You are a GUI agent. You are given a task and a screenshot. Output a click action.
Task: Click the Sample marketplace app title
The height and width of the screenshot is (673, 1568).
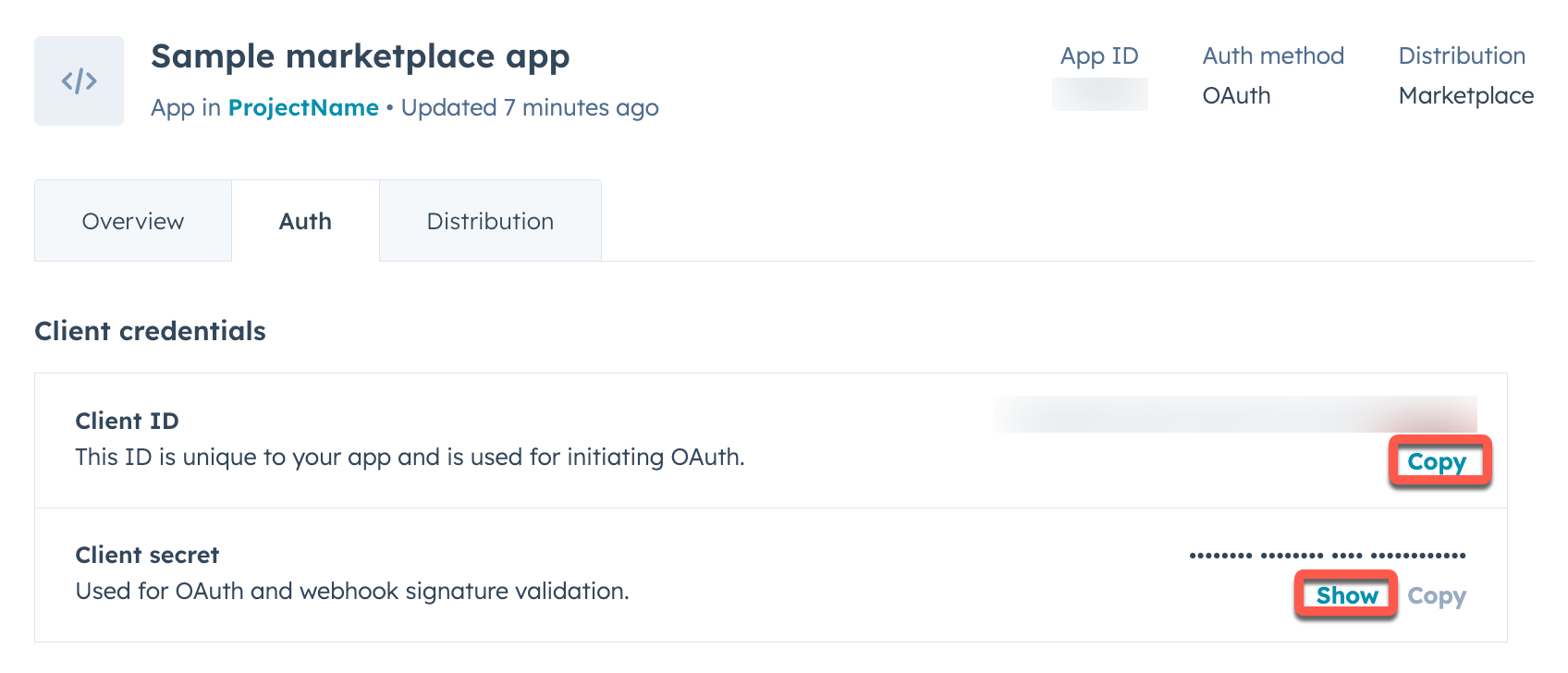click(361, 56)
